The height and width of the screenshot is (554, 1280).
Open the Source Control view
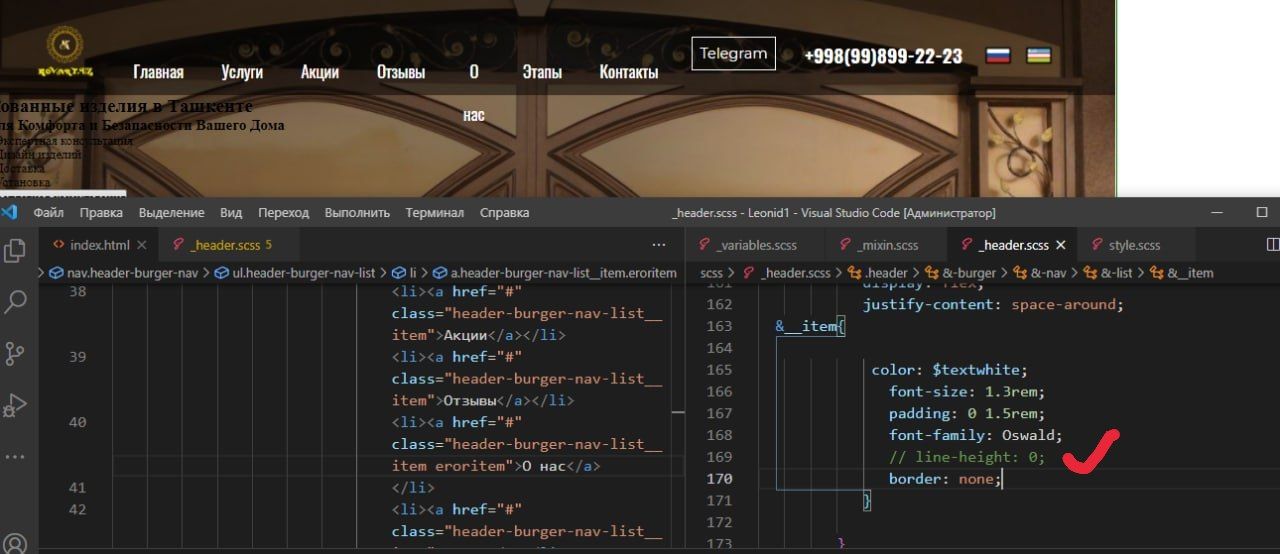pyautogui.click(x=15, y=354)
